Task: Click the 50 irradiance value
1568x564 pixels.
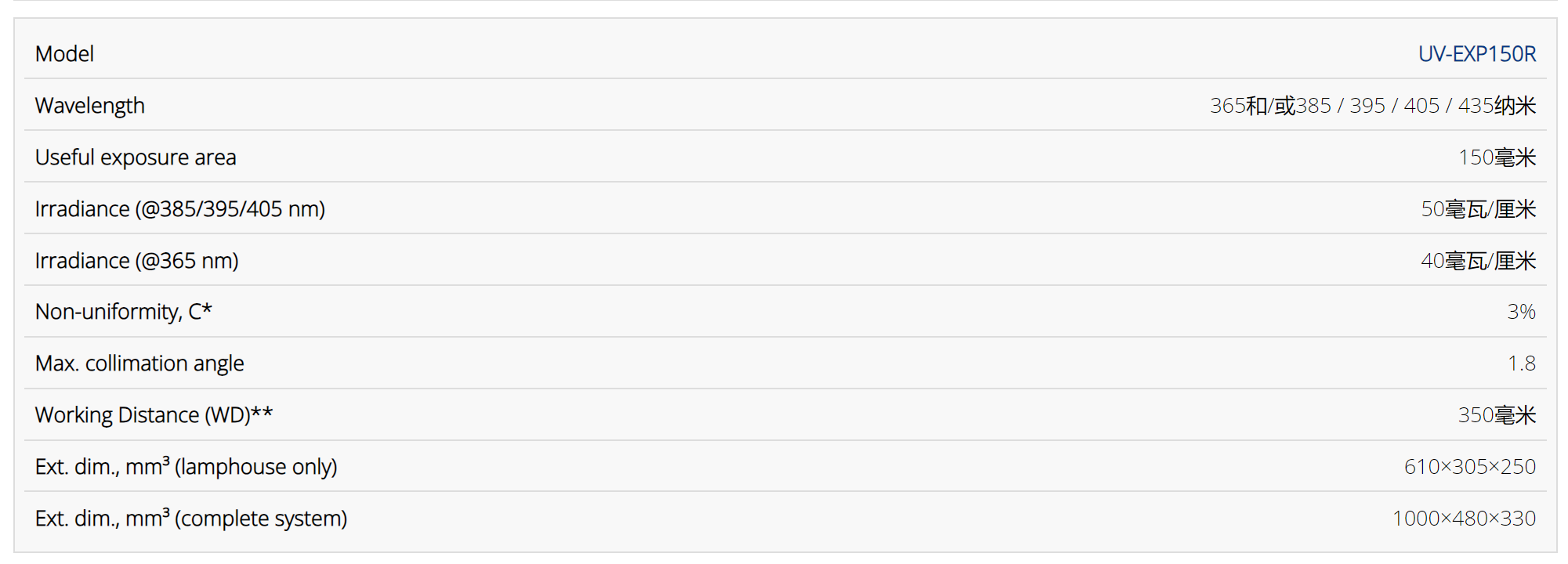Action: point(1478,209)
